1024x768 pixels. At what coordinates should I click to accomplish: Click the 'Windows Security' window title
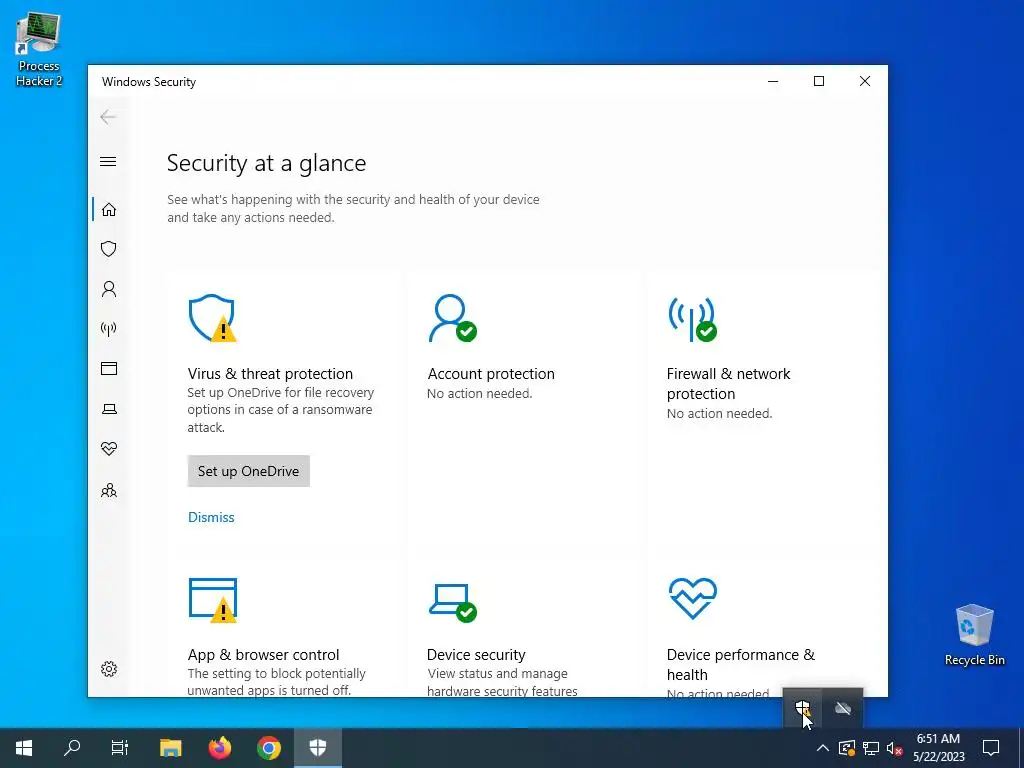click(x=149, y=82)
